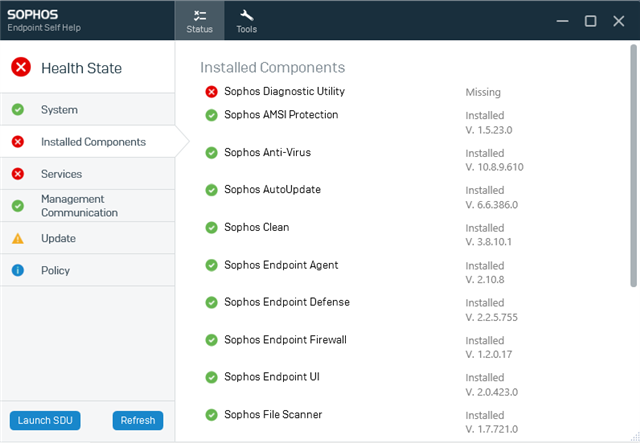The height and width of the screenshot is (443, 640).
Task: Click version V. 2.0.423.0 text
Action: pyautogui.click(x=491, y=392)
